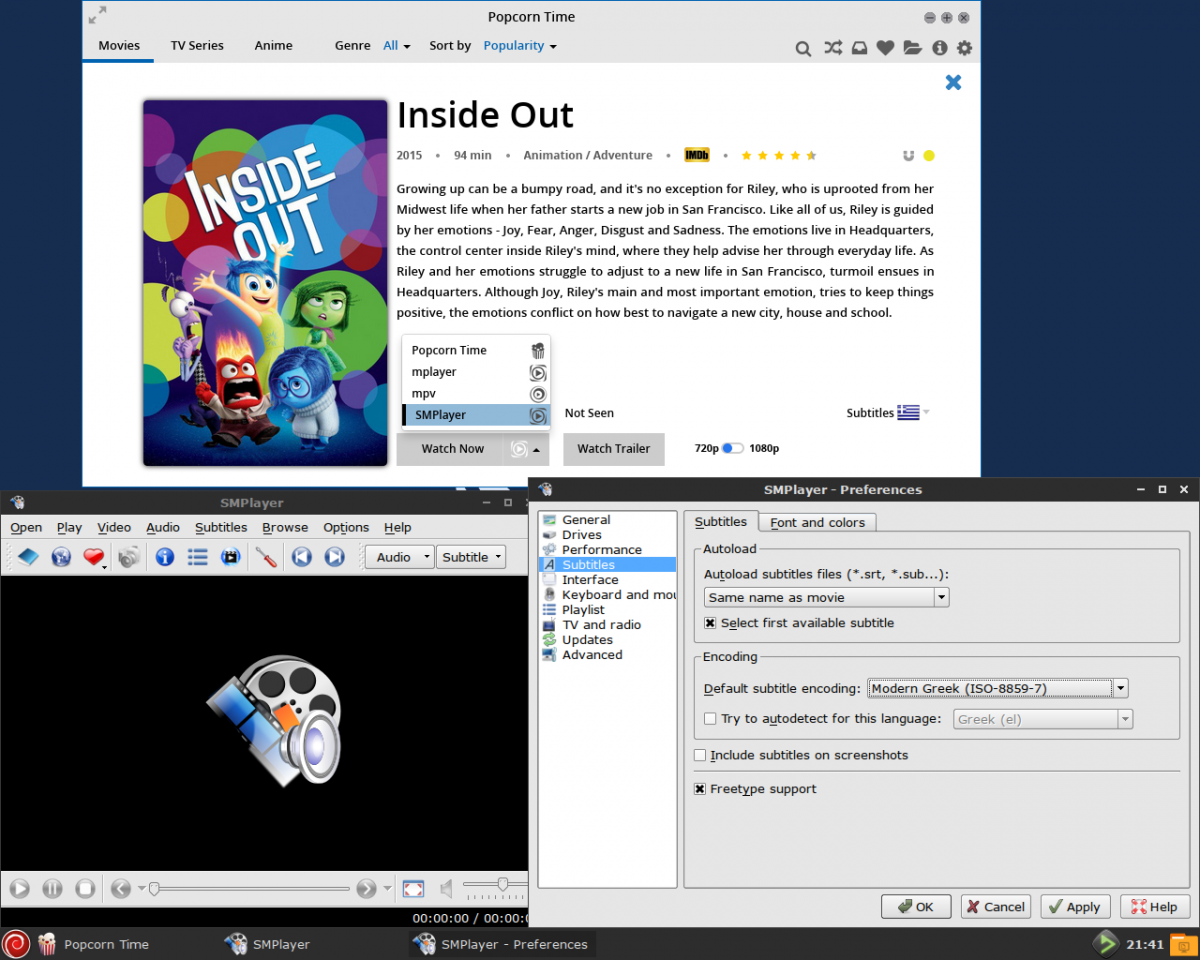Click the 'Watch Now' button
The height and width of the screenshot is (960, 1200).
click(452, 449)
